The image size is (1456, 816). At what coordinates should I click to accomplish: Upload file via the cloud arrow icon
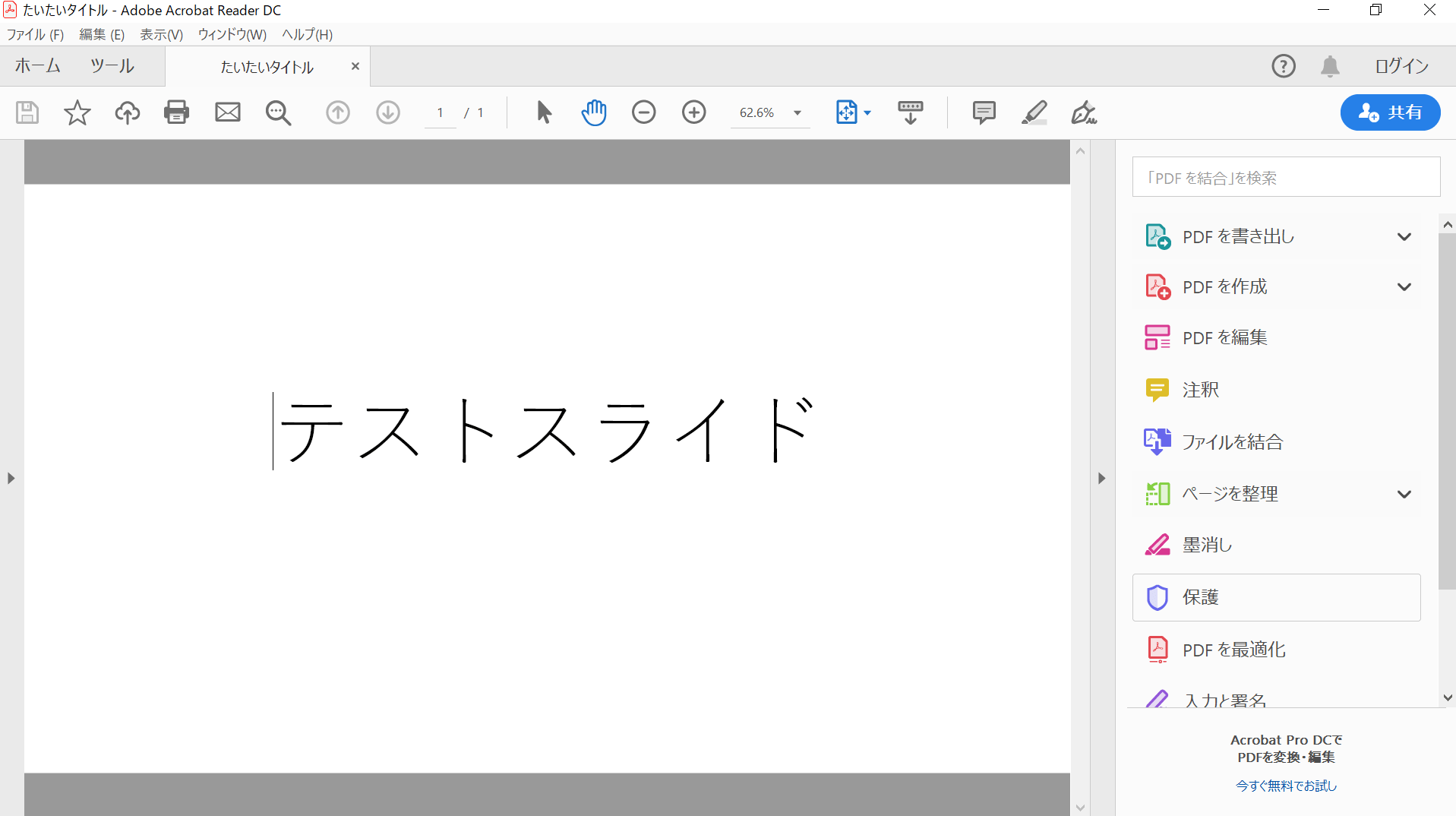coord(127,112)
